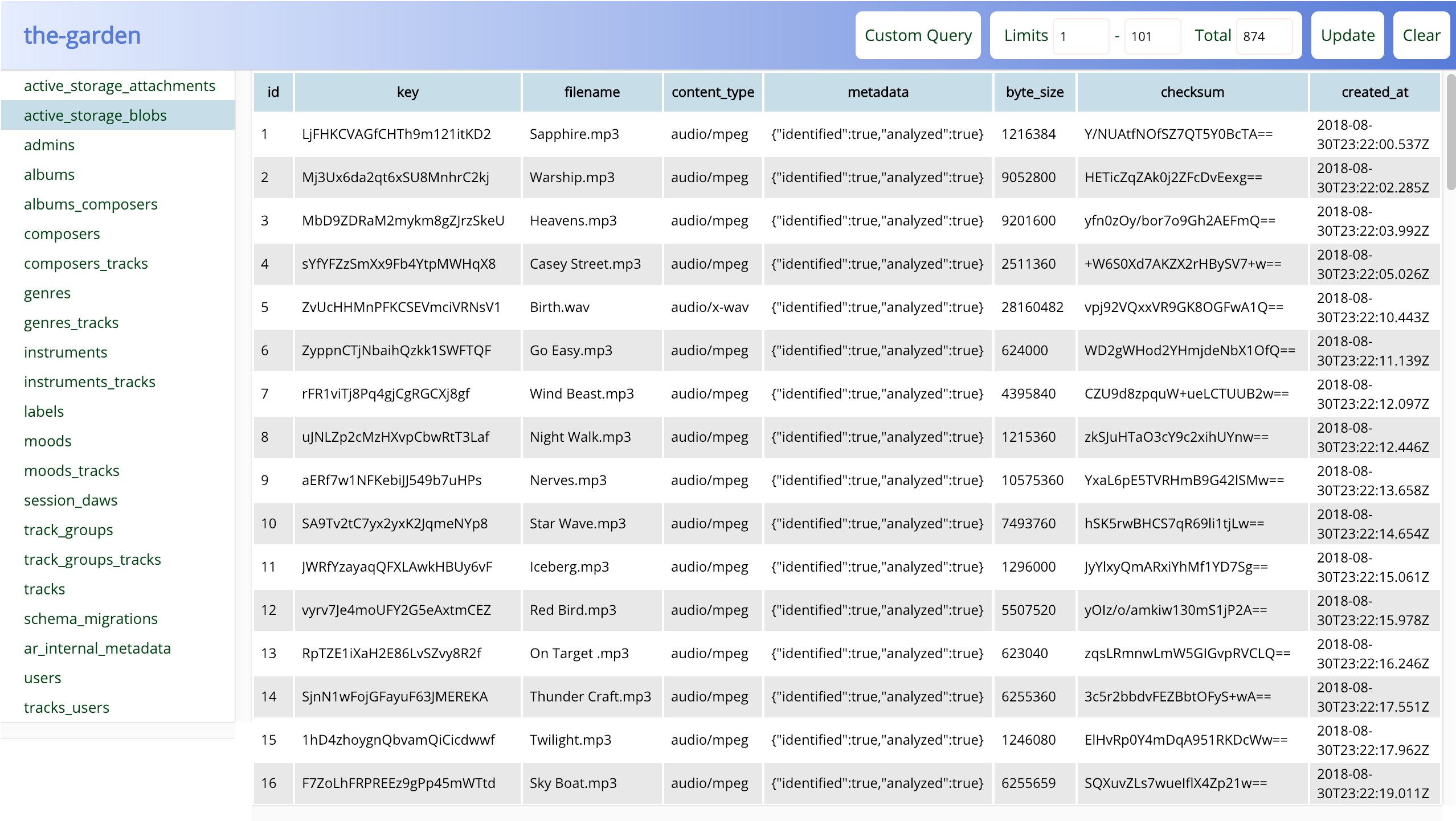The width and height of the screenshot is (1456, 821).
Task: Select the users table
Action: coord(42,678)
